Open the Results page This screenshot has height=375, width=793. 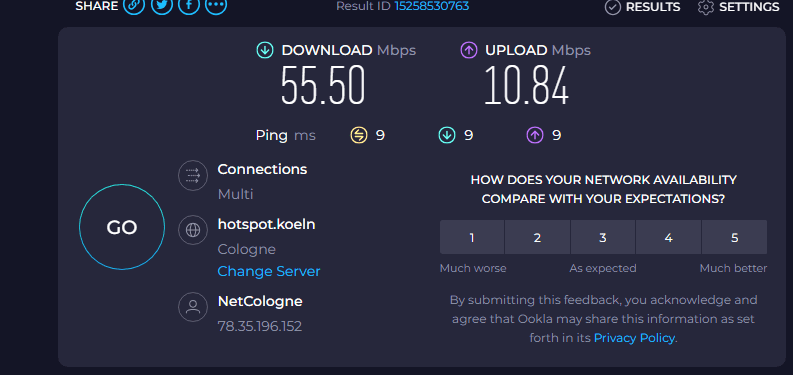coord(642,7)
